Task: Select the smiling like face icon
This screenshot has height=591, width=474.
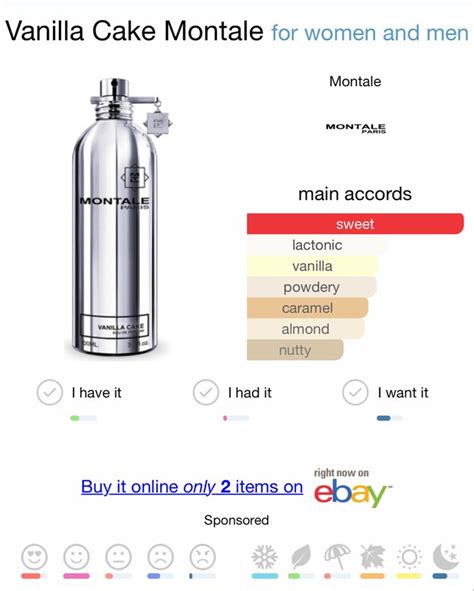Action: (x=76, y=556)
